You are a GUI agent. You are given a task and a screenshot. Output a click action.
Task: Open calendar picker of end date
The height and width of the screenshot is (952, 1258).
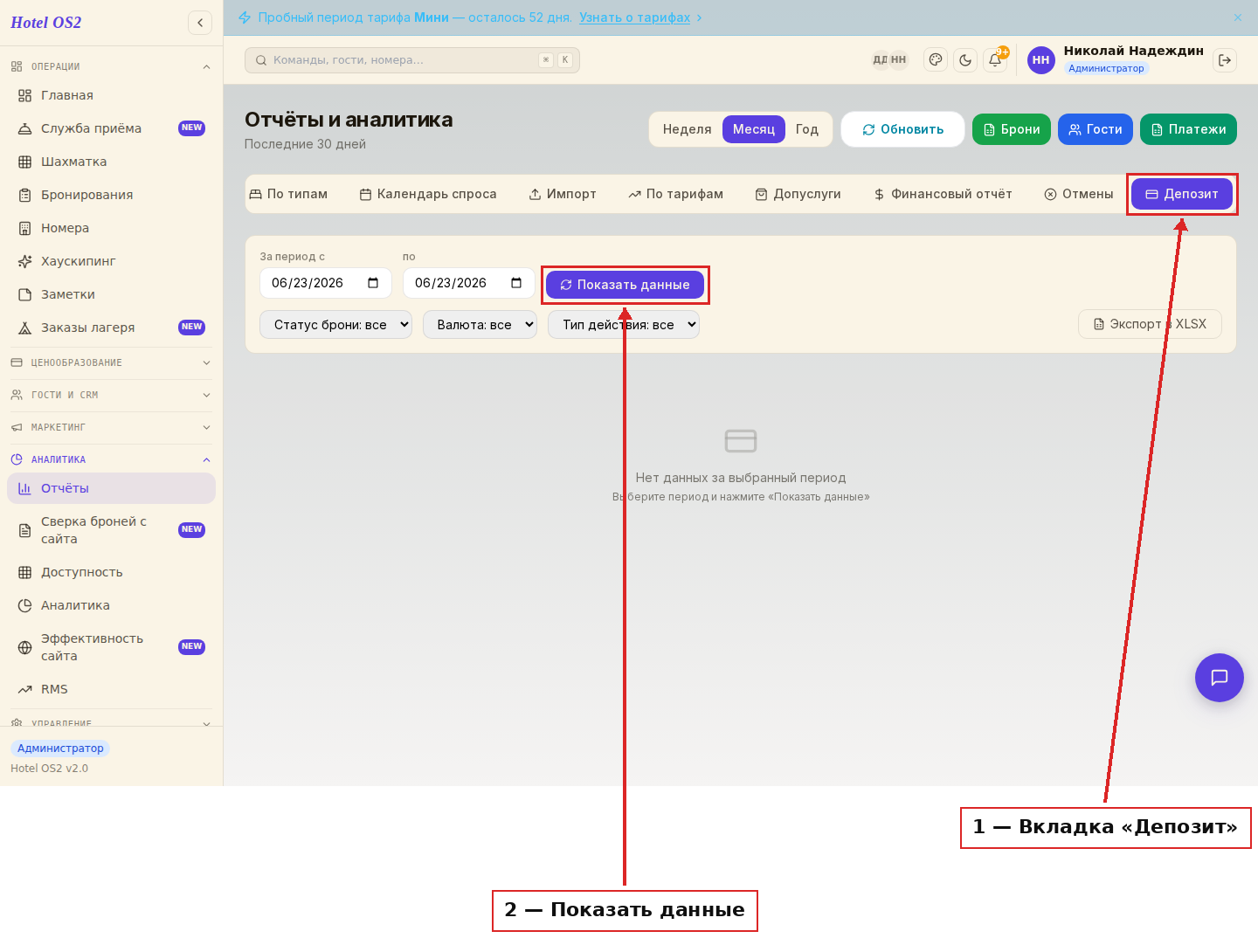point(516,283)
